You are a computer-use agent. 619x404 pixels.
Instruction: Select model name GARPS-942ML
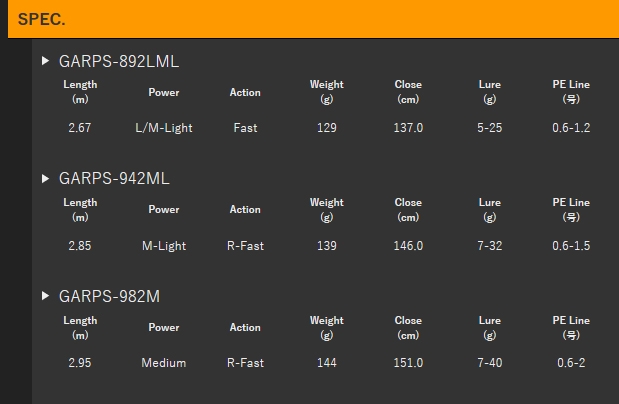click(114, 179)
